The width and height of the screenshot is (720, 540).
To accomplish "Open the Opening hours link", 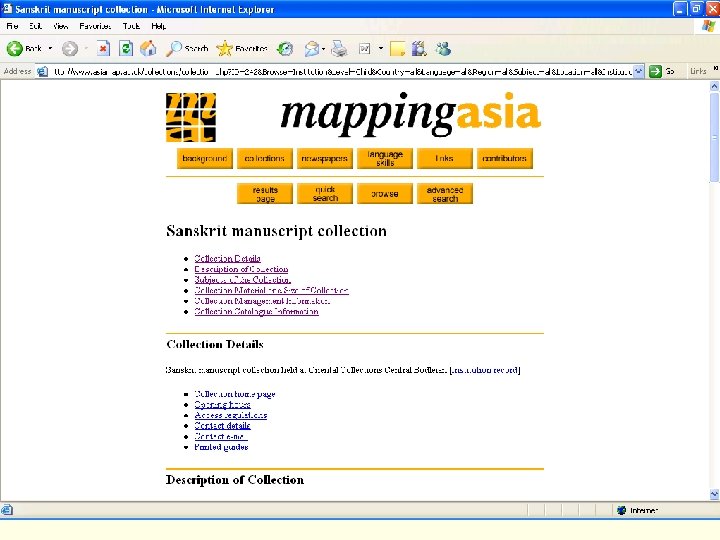I will pyautogui.click(x=222, y=405).
